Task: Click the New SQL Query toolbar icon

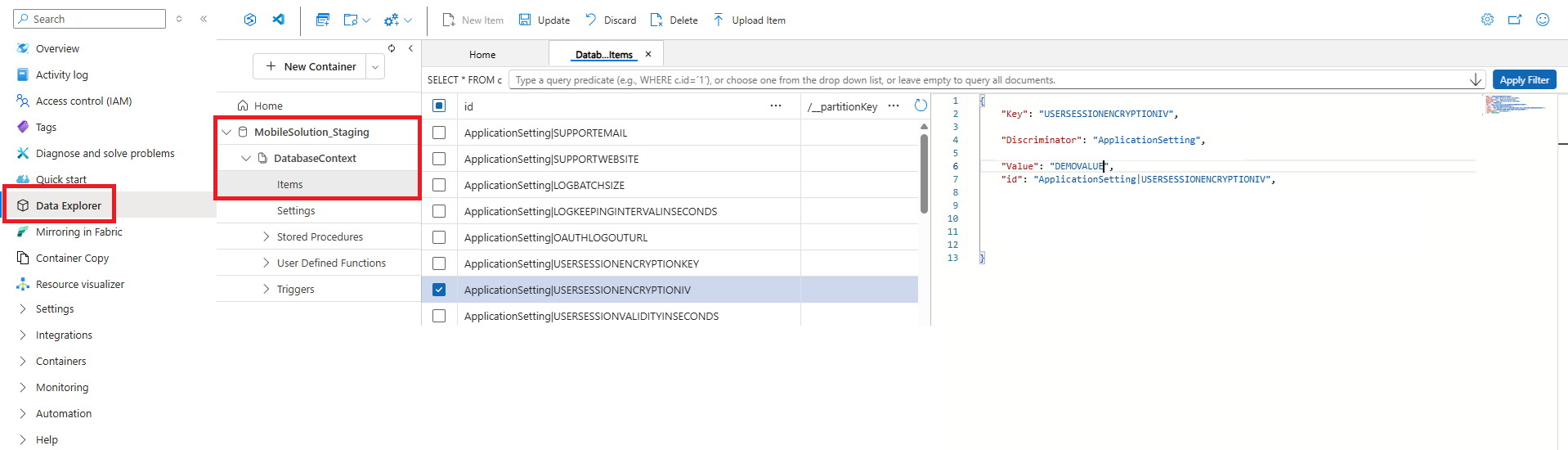Action: click(323, 20)
